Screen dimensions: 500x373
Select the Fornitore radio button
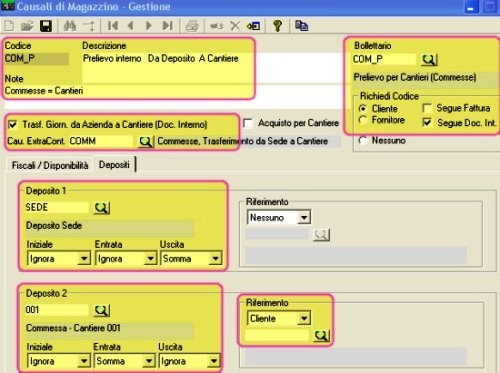pos(363,120)
